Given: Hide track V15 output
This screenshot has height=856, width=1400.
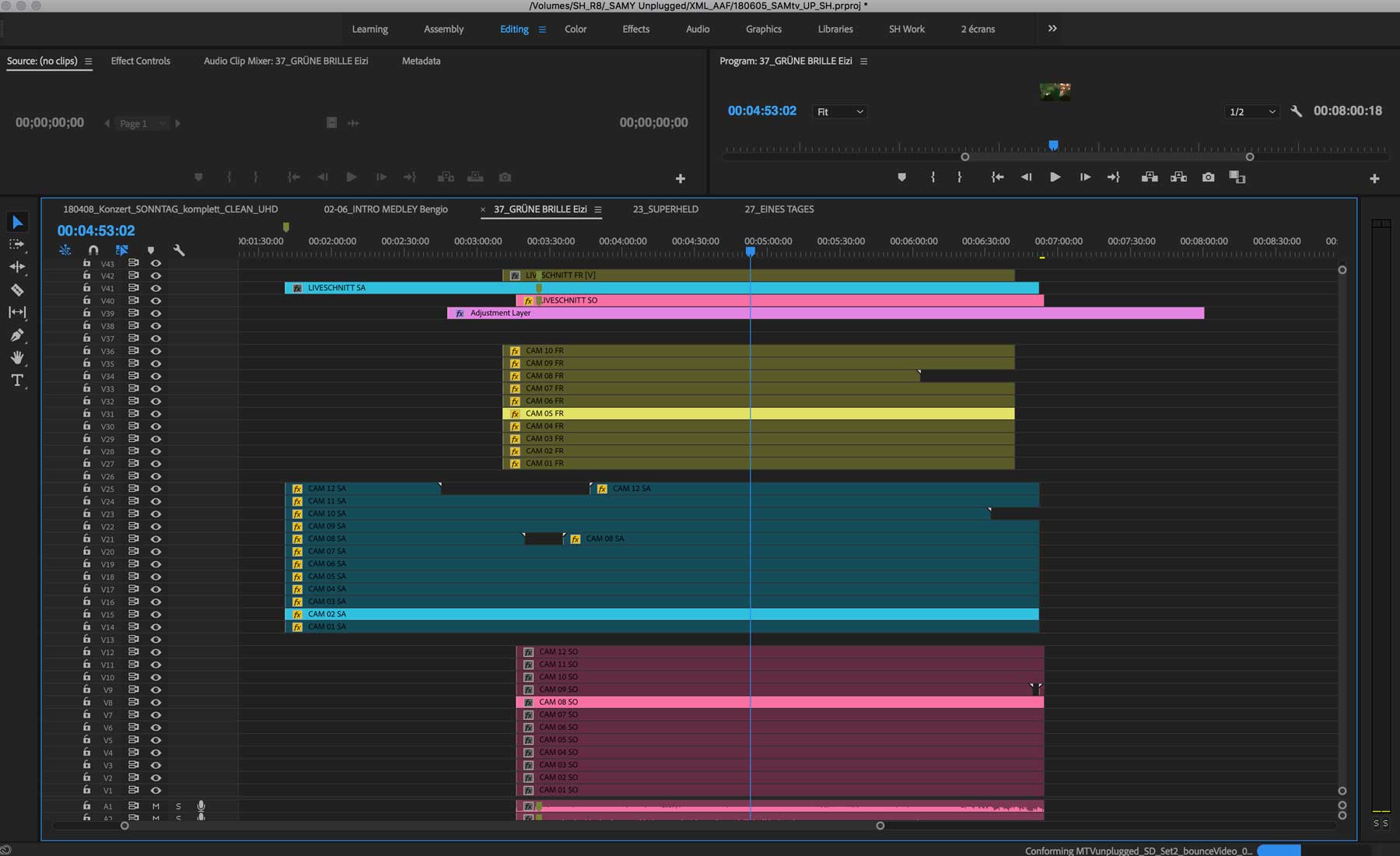Looking at the screenshot, I should pos(156,615).
